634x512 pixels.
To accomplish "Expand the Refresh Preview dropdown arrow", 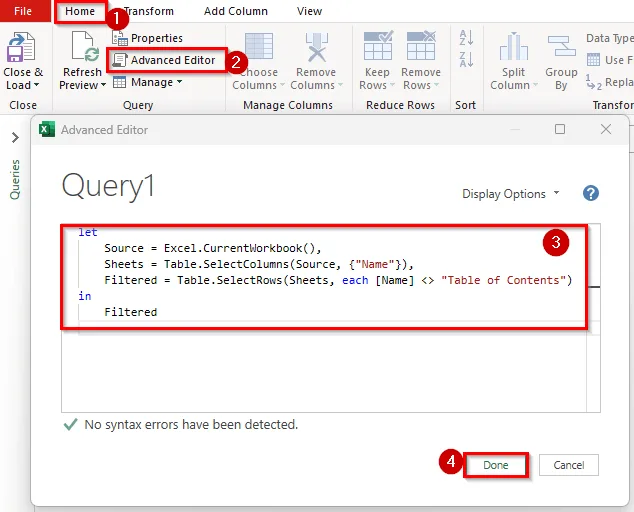I will click(x=103, y=85).
